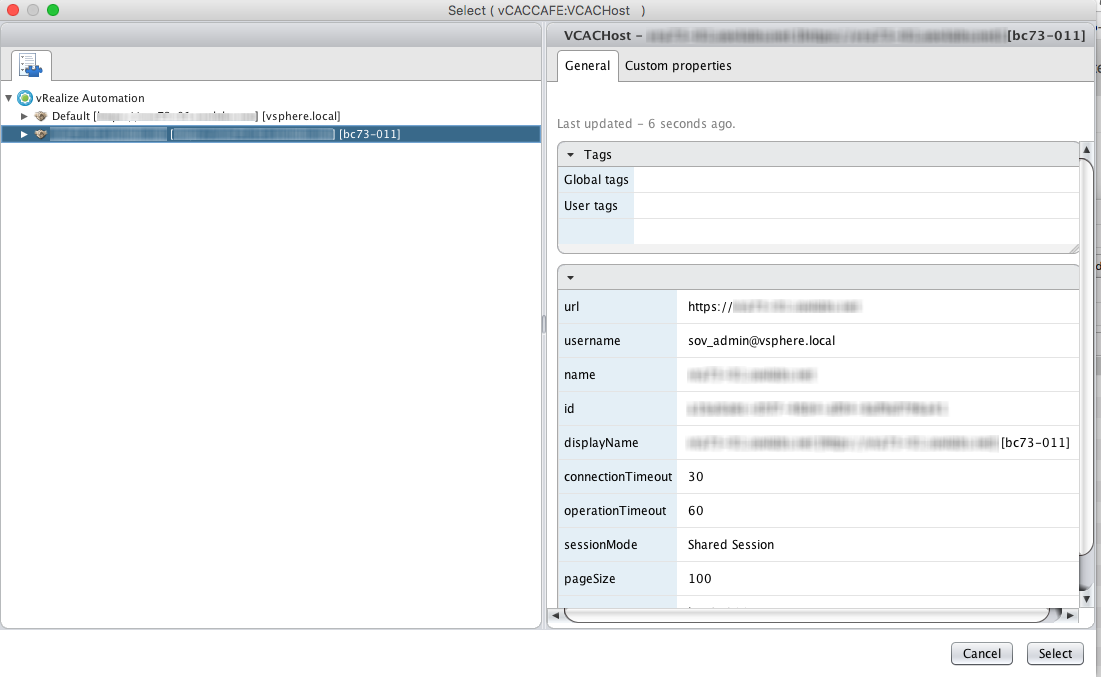1101x677 pixels.
Task: Click the pageSize value 100
Action: pyautogui.click(x=700, y=579)
